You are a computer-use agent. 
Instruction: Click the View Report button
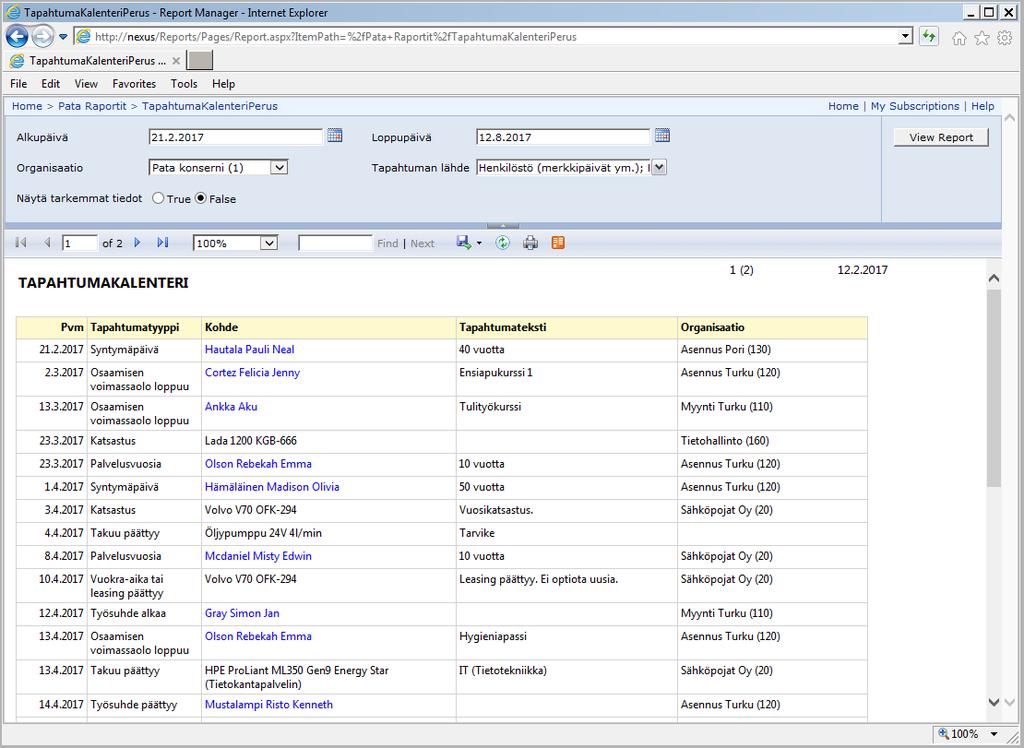pos(940,137)
